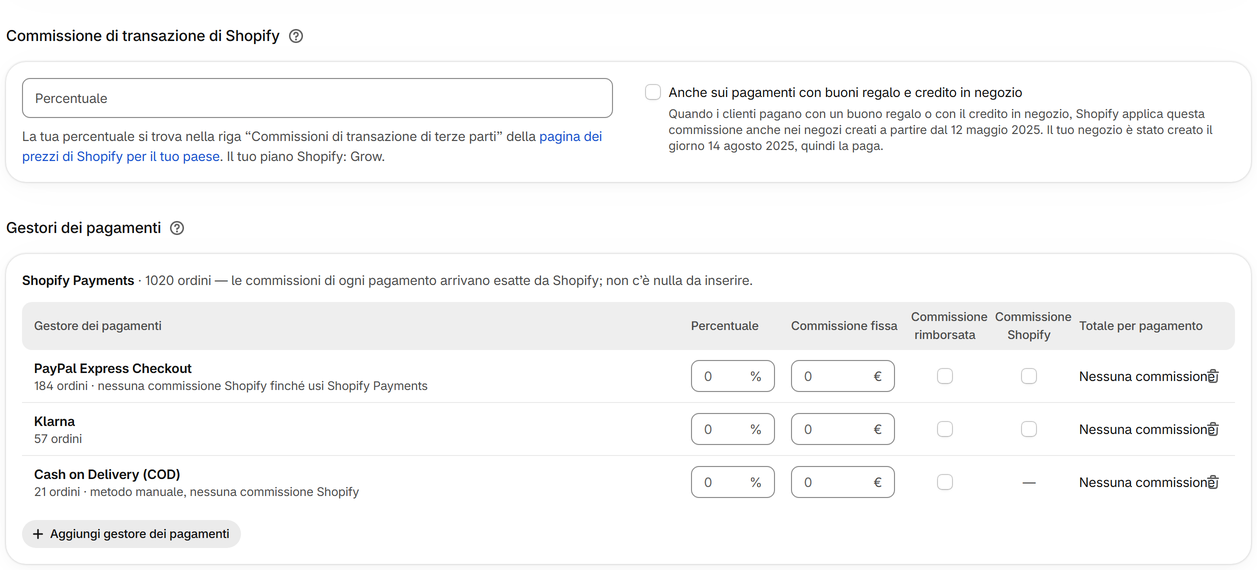Screen dimensions: 1257x570
Task: Click the Klarna provider name
Action: 54,421
